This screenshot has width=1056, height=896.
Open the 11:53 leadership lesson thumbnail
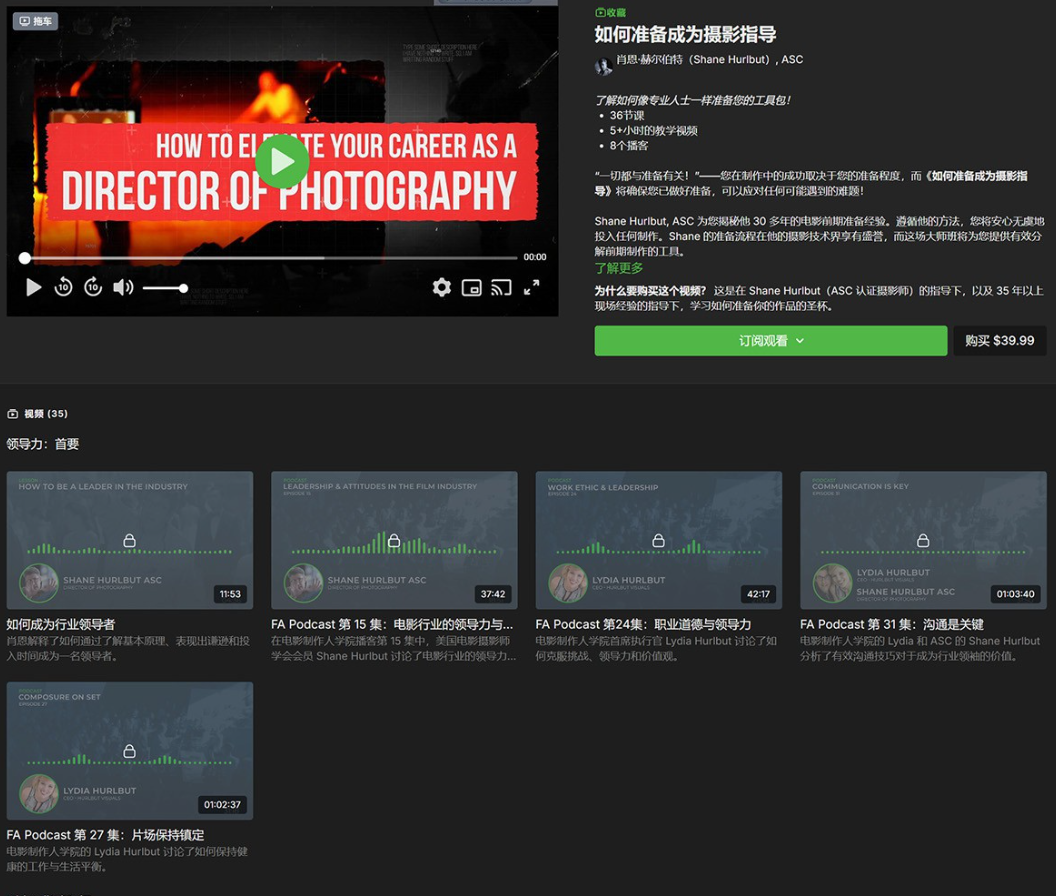coord(130,540)
